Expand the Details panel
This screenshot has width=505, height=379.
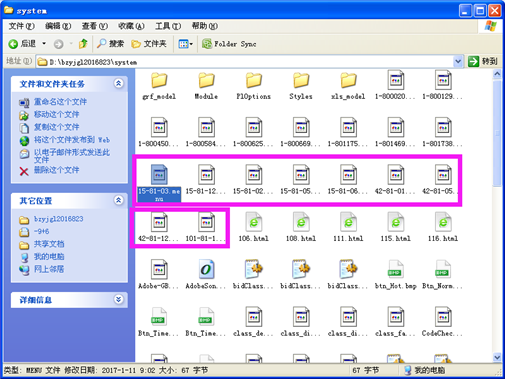pos(118,299)
